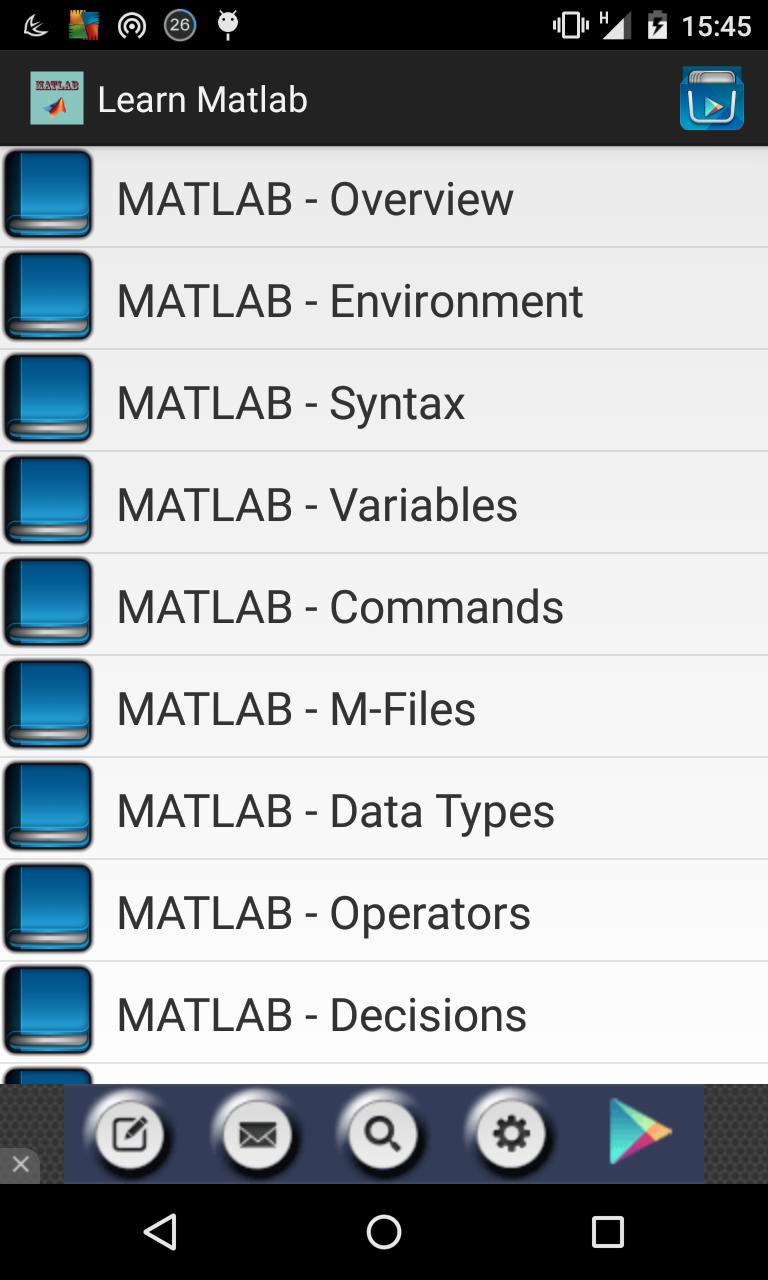Select MATLAB - Commands from the list
Screen dimensions: 768x1280
340,605
